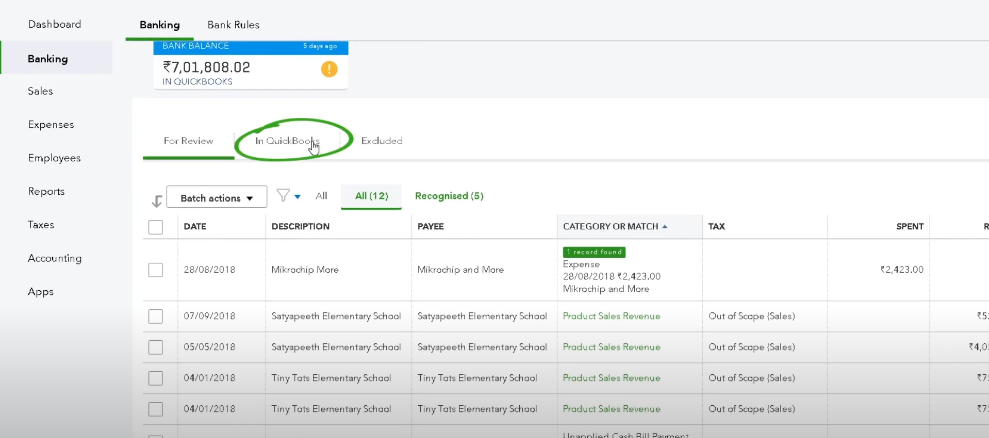Expand the filter dropdown arrow

[297, 197]
